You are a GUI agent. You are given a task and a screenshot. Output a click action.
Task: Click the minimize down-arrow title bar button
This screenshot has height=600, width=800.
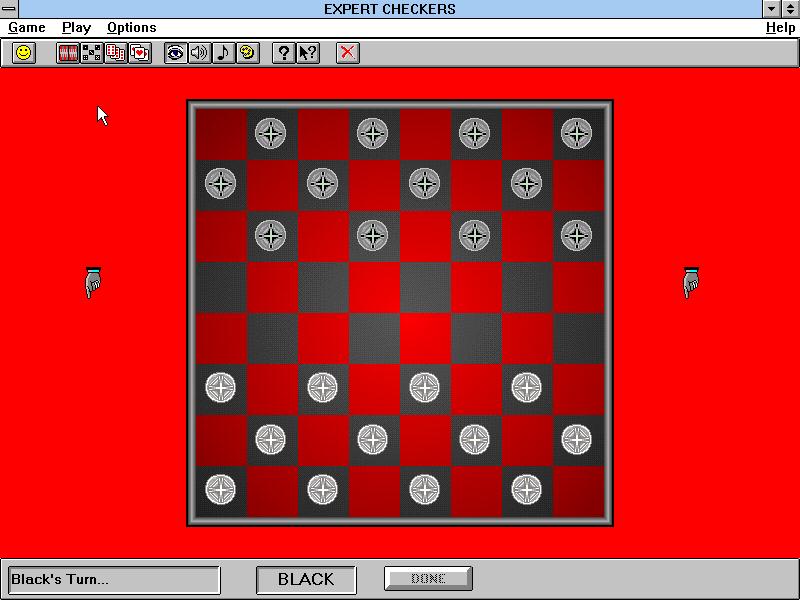point(771,9)
